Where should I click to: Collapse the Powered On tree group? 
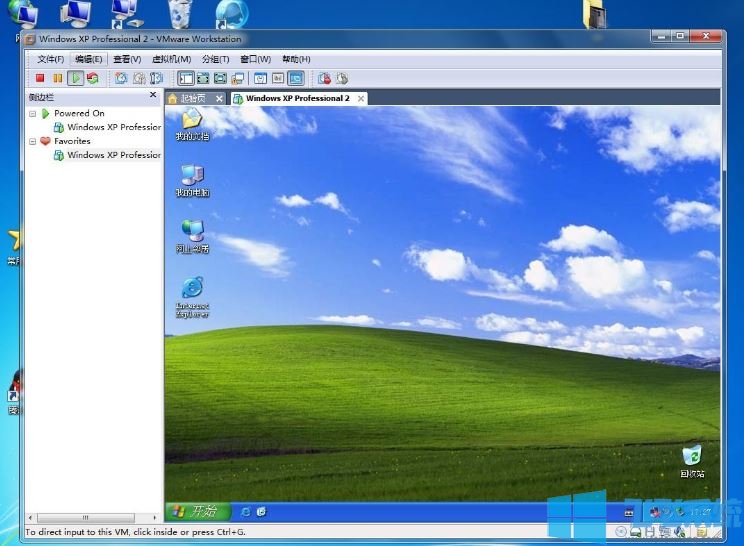click(x=33, y=114)
